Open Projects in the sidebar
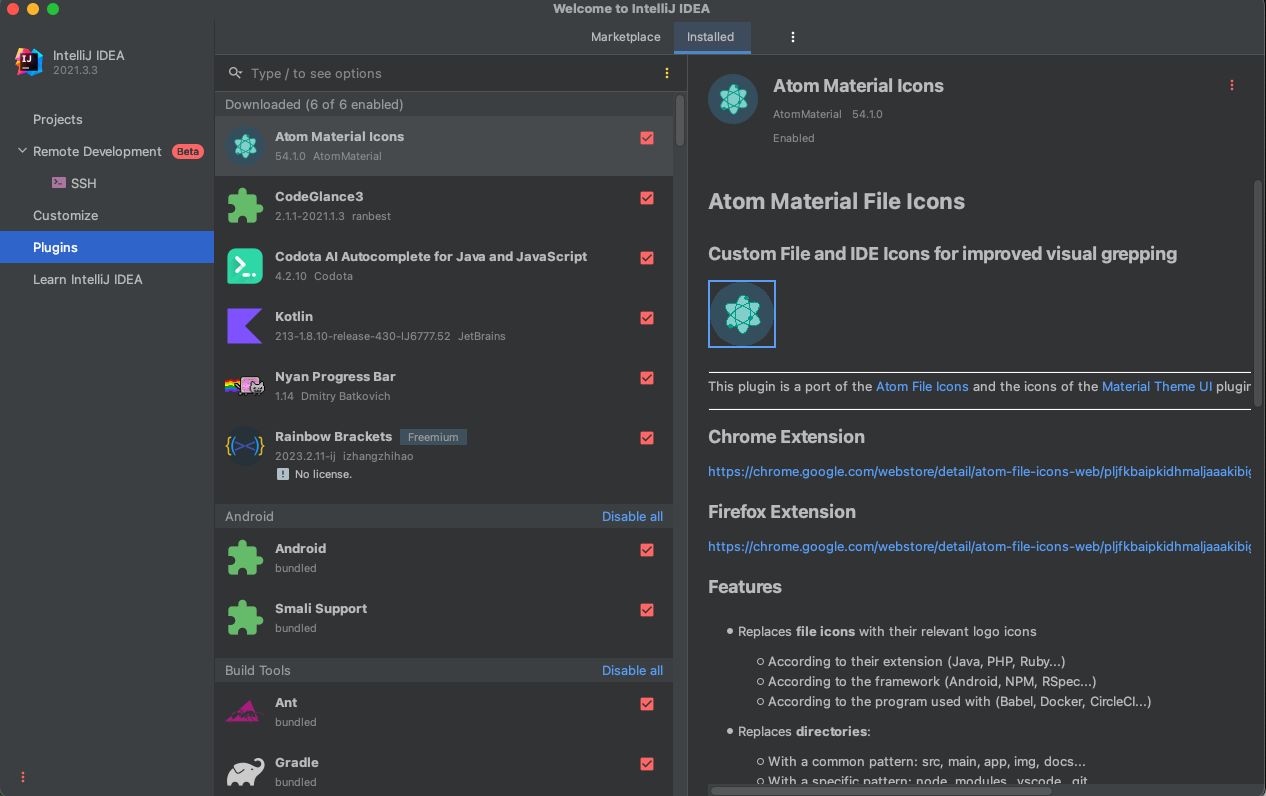Viewport: 1266px width, 796px height. point(58,119)
